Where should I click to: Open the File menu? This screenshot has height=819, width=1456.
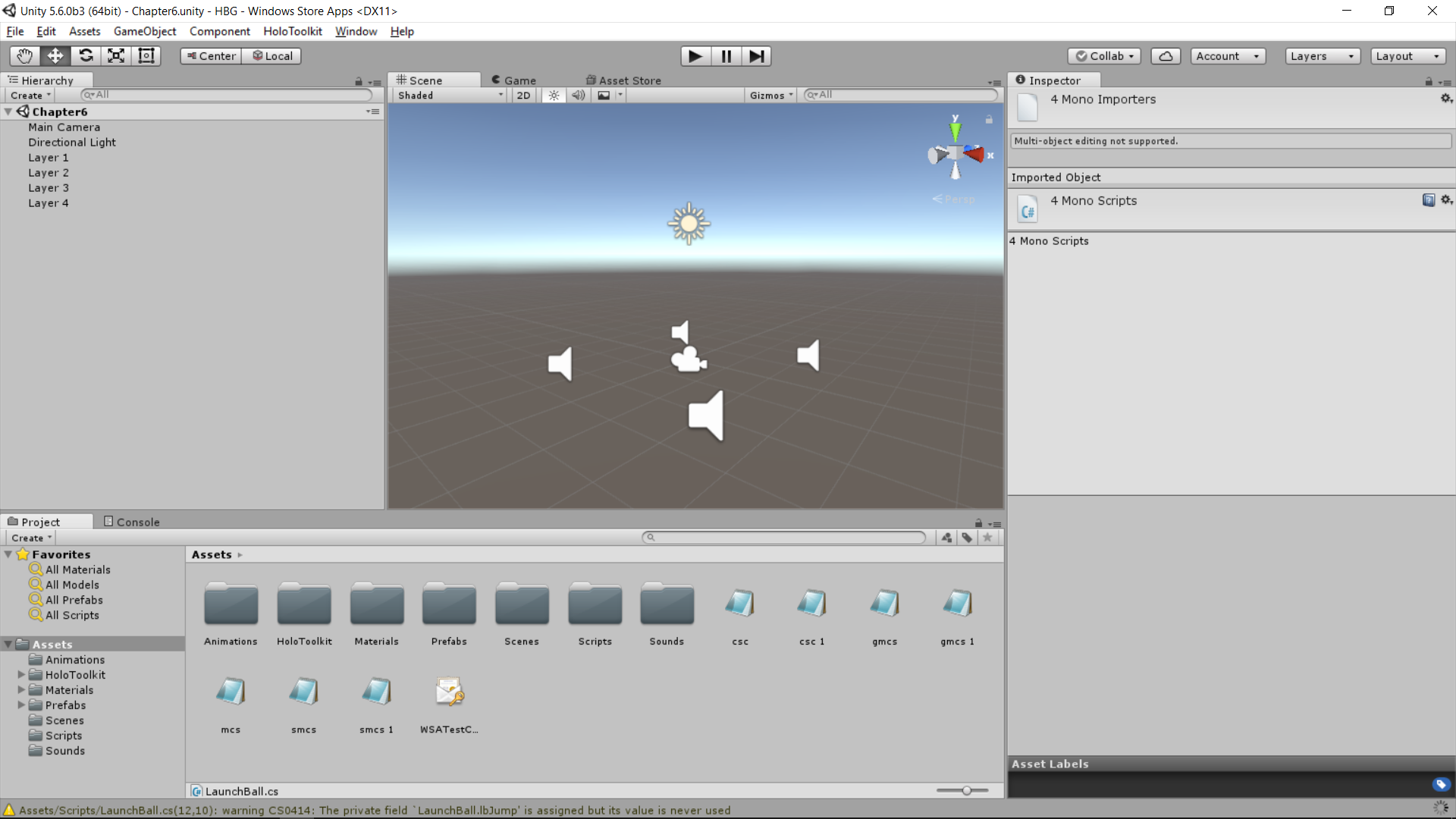click(x=15, y=31)
